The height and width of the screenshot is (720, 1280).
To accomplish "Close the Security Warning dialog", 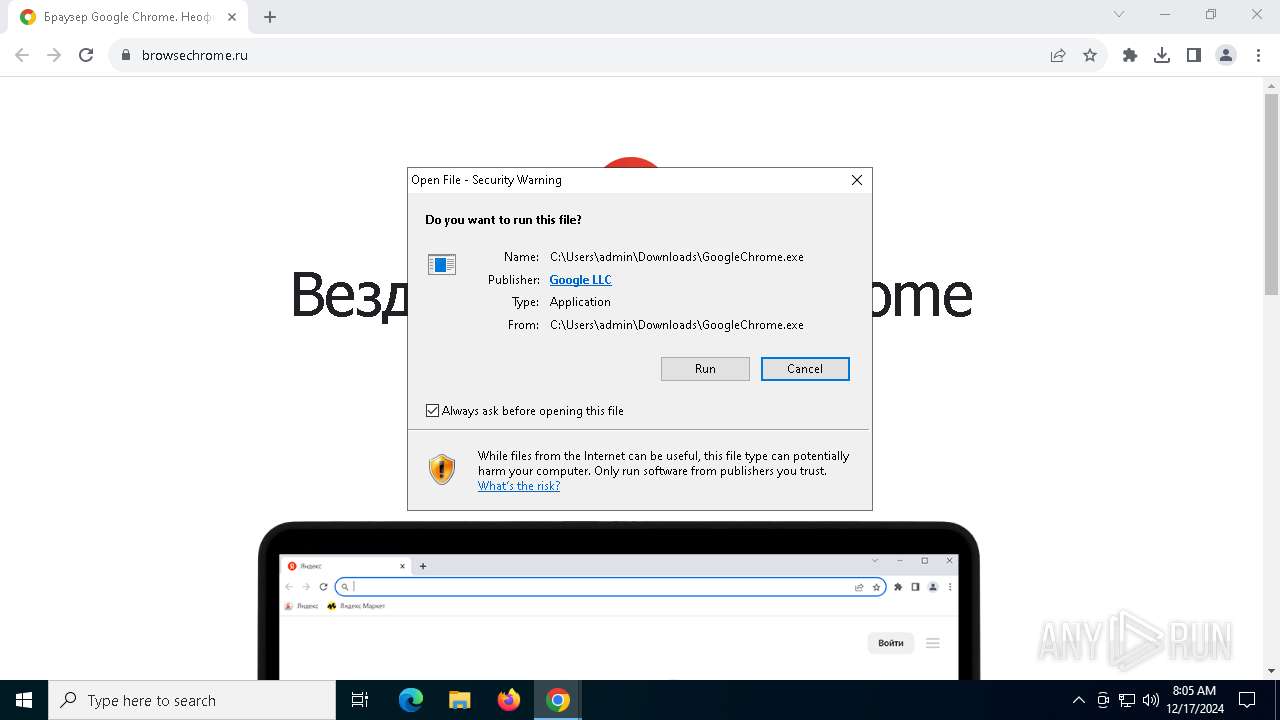I will pos(857,180).
